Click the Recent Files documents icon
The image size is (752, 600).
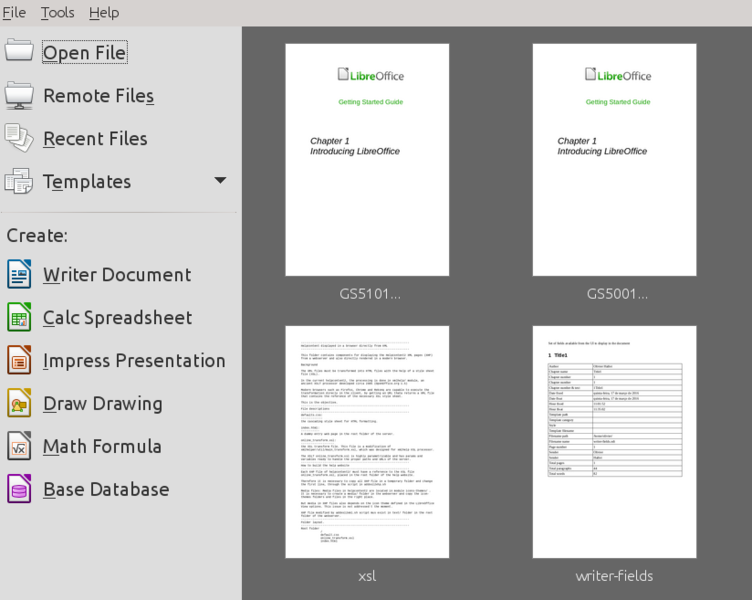[x=19, y=138]
